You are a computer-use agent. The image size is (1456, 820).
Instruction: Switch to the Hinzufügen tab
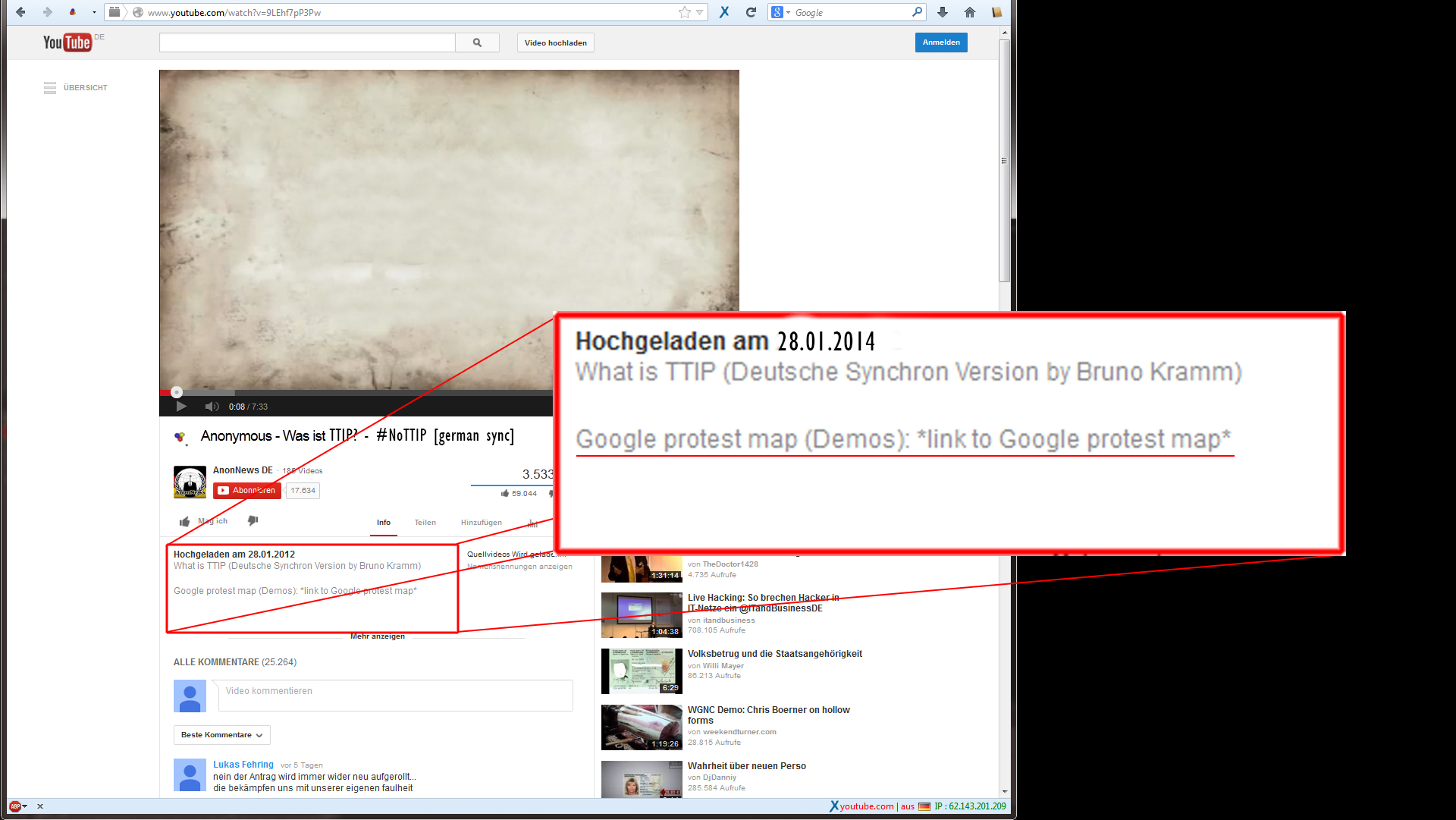(481, 523)
